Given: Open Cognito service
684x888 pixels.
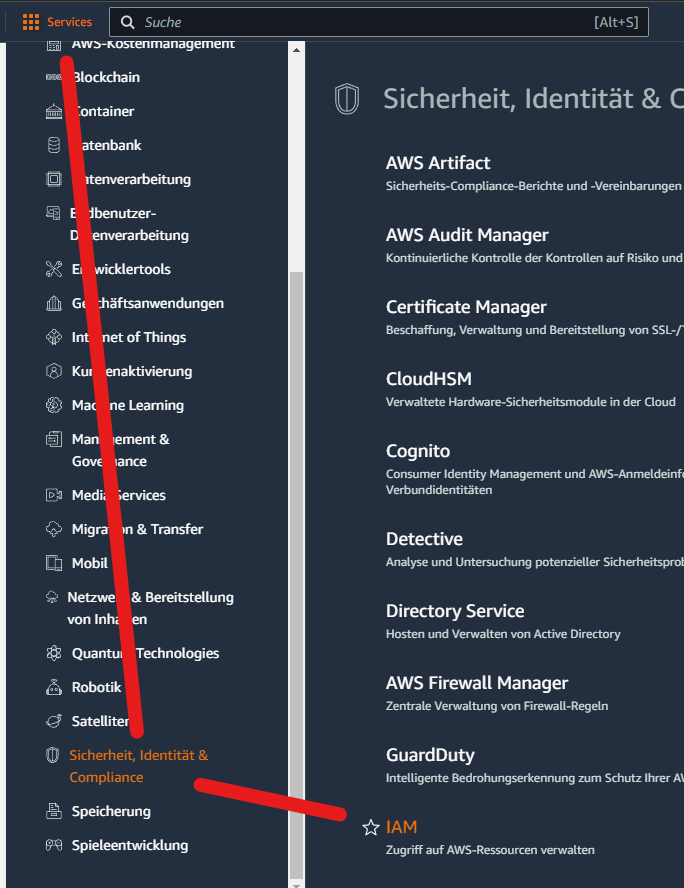Looking at the screenshot, I should coord(418,451).
